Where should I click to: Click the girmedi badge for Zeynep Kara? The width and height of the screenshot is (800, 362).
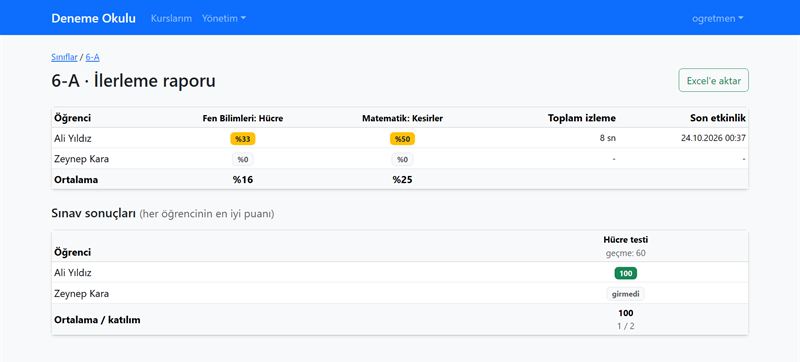(x=626, y=294)
